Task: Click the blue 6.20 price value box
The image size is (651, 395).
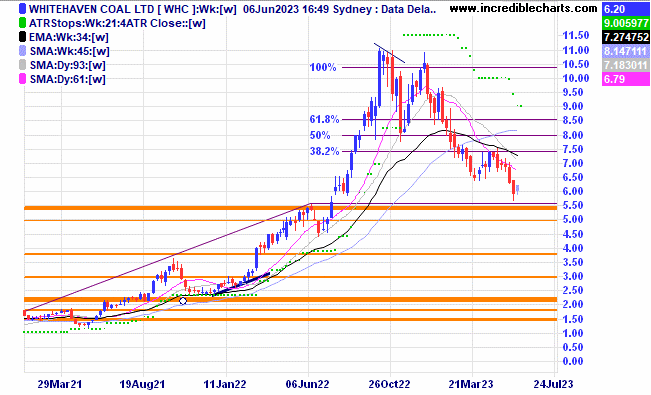Action: coord(626,9)
